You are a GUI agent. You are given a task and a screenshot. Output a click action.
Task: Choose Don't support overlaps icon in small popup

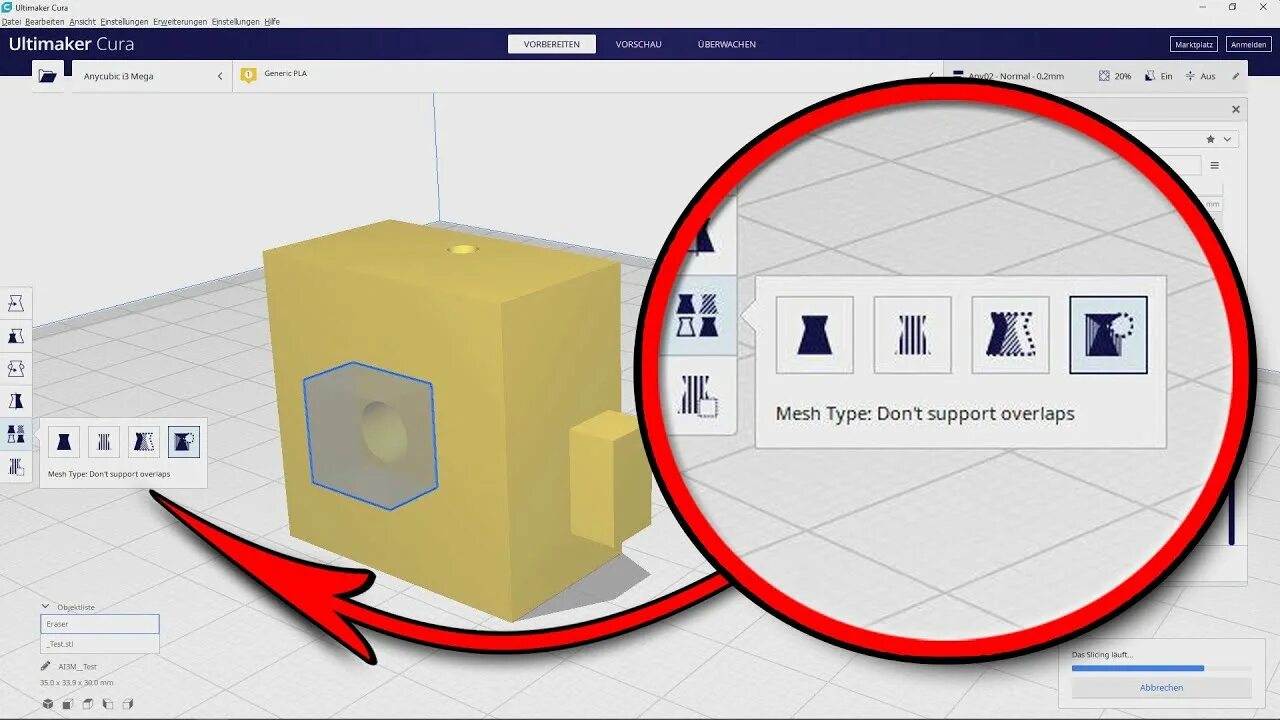184,441
